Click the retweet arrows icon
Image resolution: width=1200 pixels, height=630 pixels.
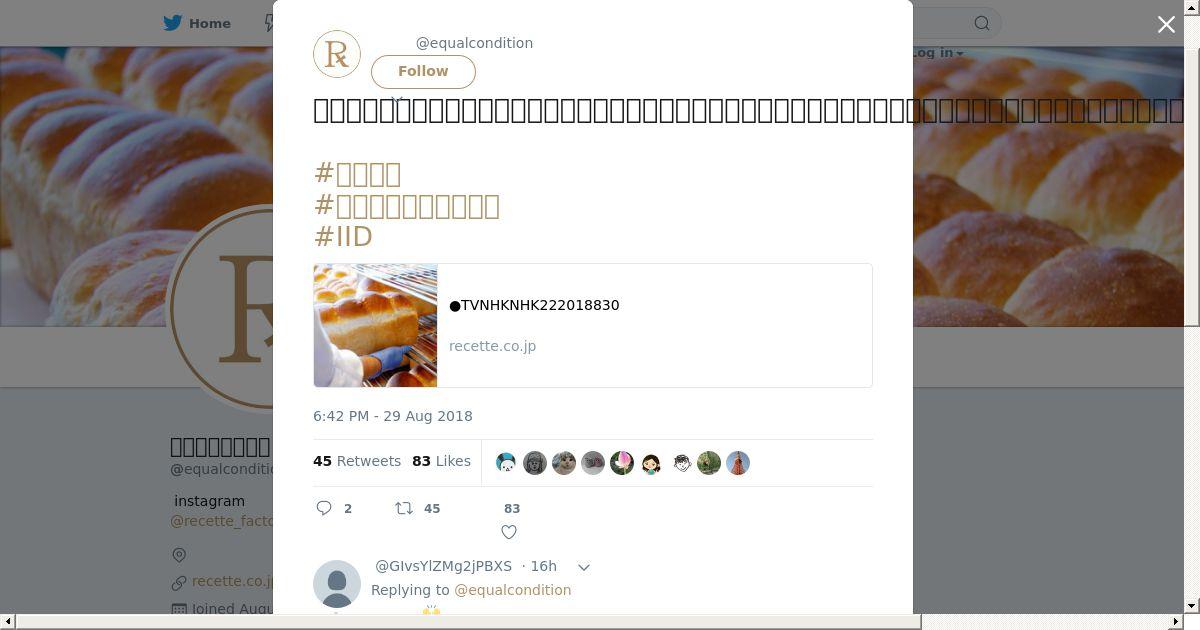click(404, 508)
